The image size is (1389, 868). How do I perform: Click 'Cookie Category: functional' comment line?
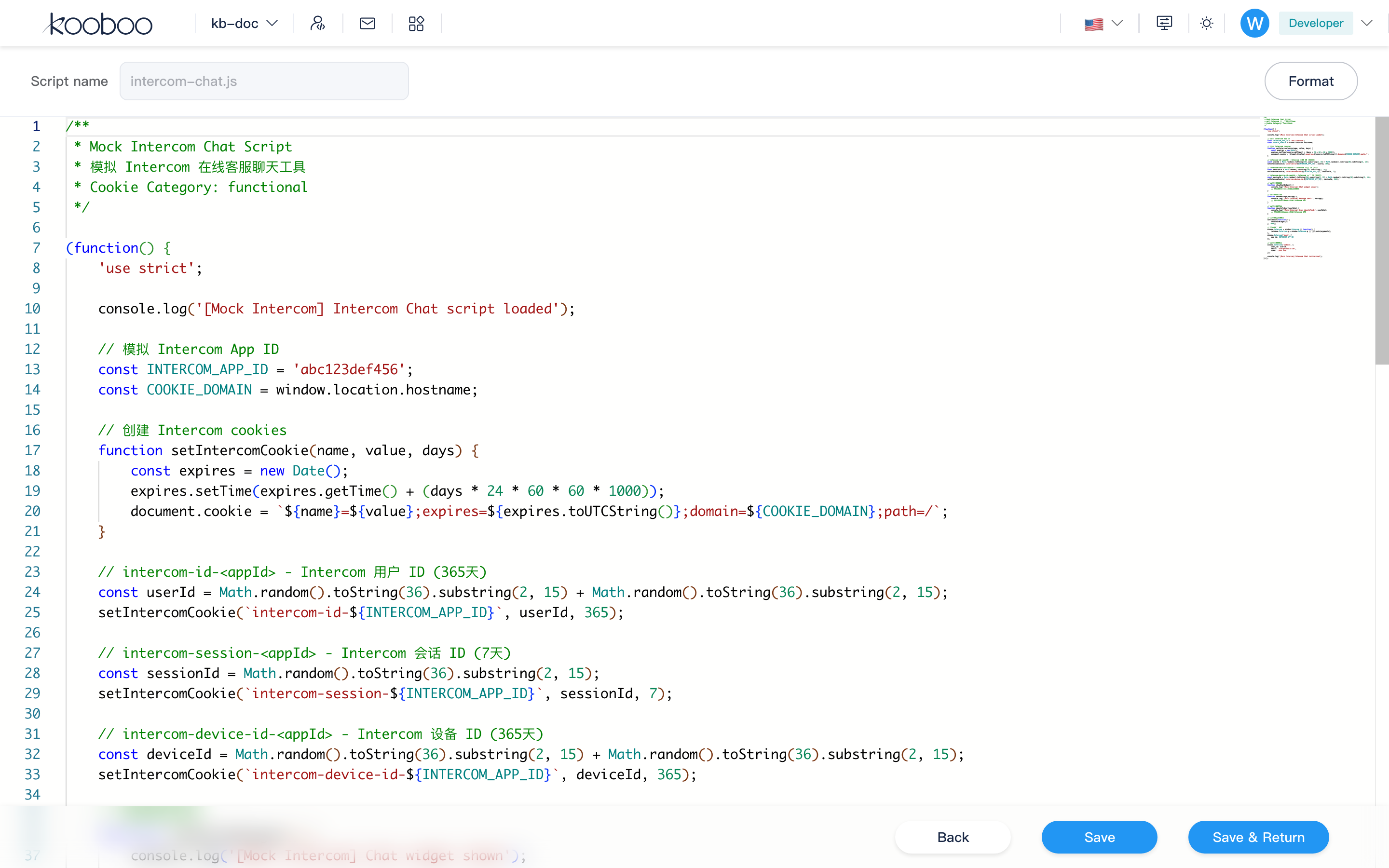coord(199,187)
